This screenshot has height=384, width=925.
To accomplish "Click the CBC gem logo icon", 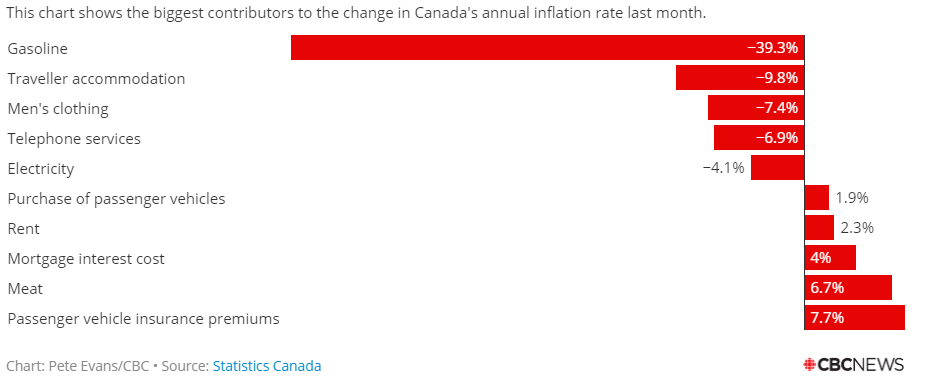I will [x=809, y=365].
